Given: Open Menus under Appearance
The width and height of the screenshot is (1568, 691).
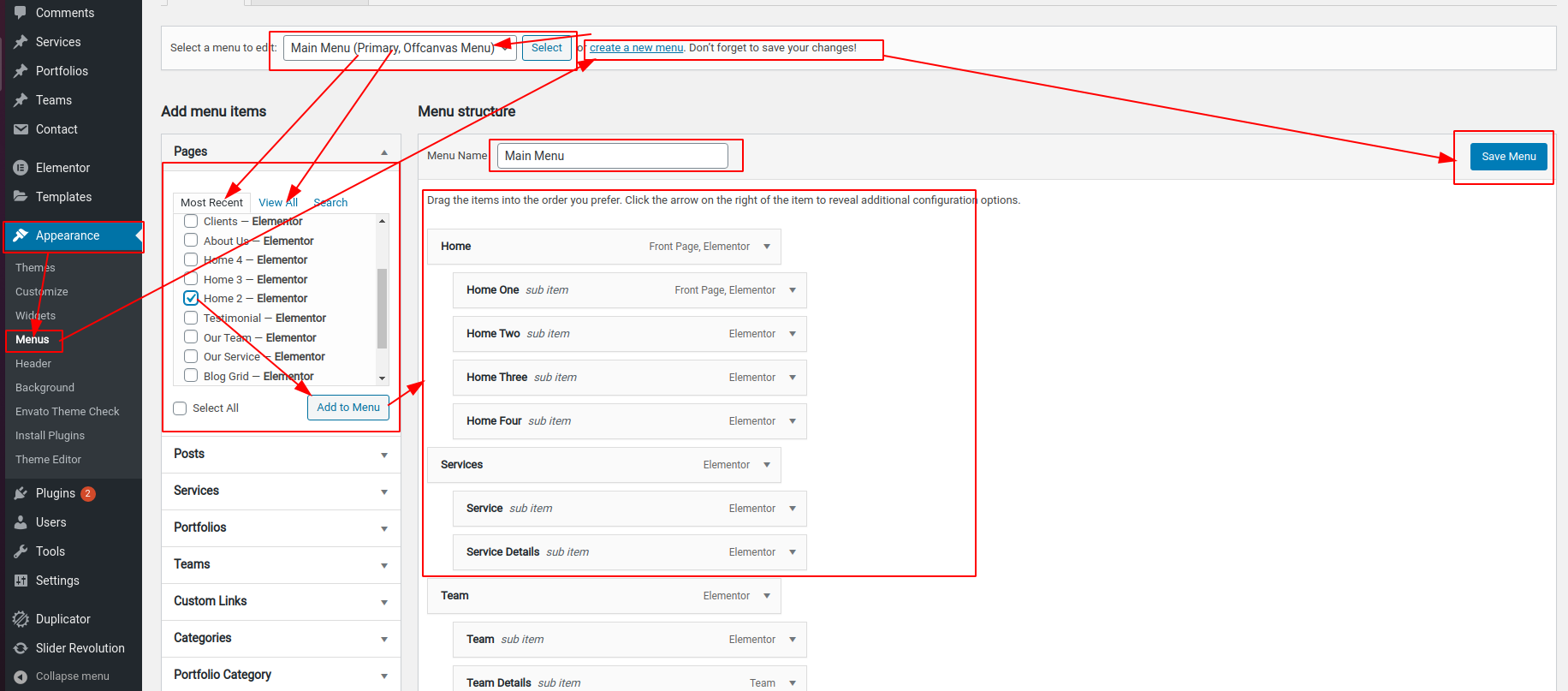Looking at the screenshot, I should (x=33, y=340).
